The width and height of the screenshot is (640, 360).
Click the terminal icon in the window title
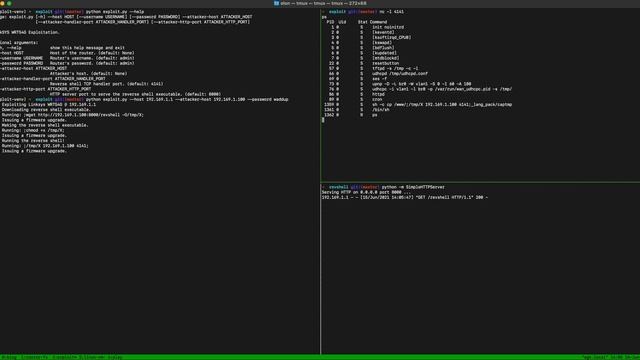point(276,3)
